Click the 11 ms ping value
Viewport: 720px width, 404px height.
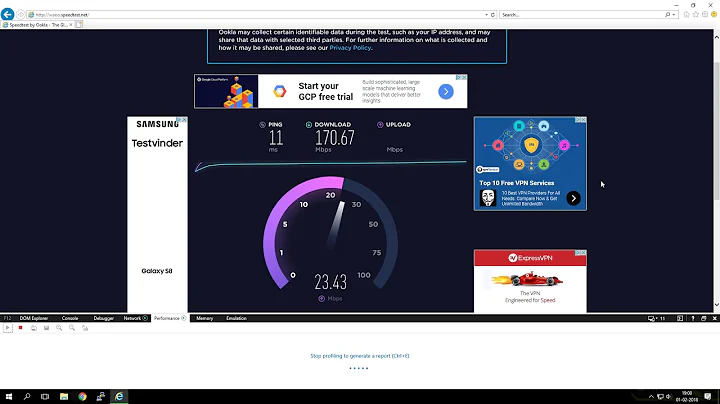coord(276,138)
